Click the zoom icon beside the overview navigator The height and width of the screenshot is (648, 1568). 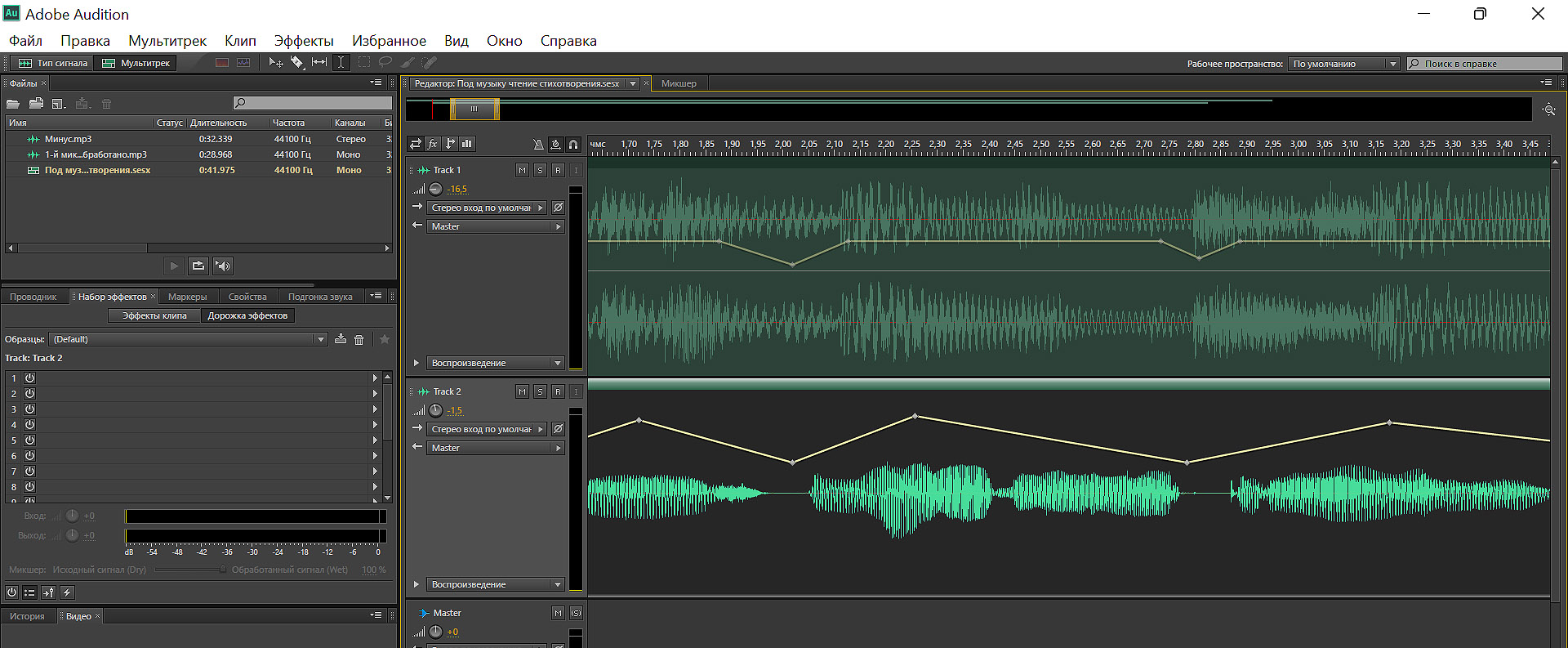pos(1548,109)
